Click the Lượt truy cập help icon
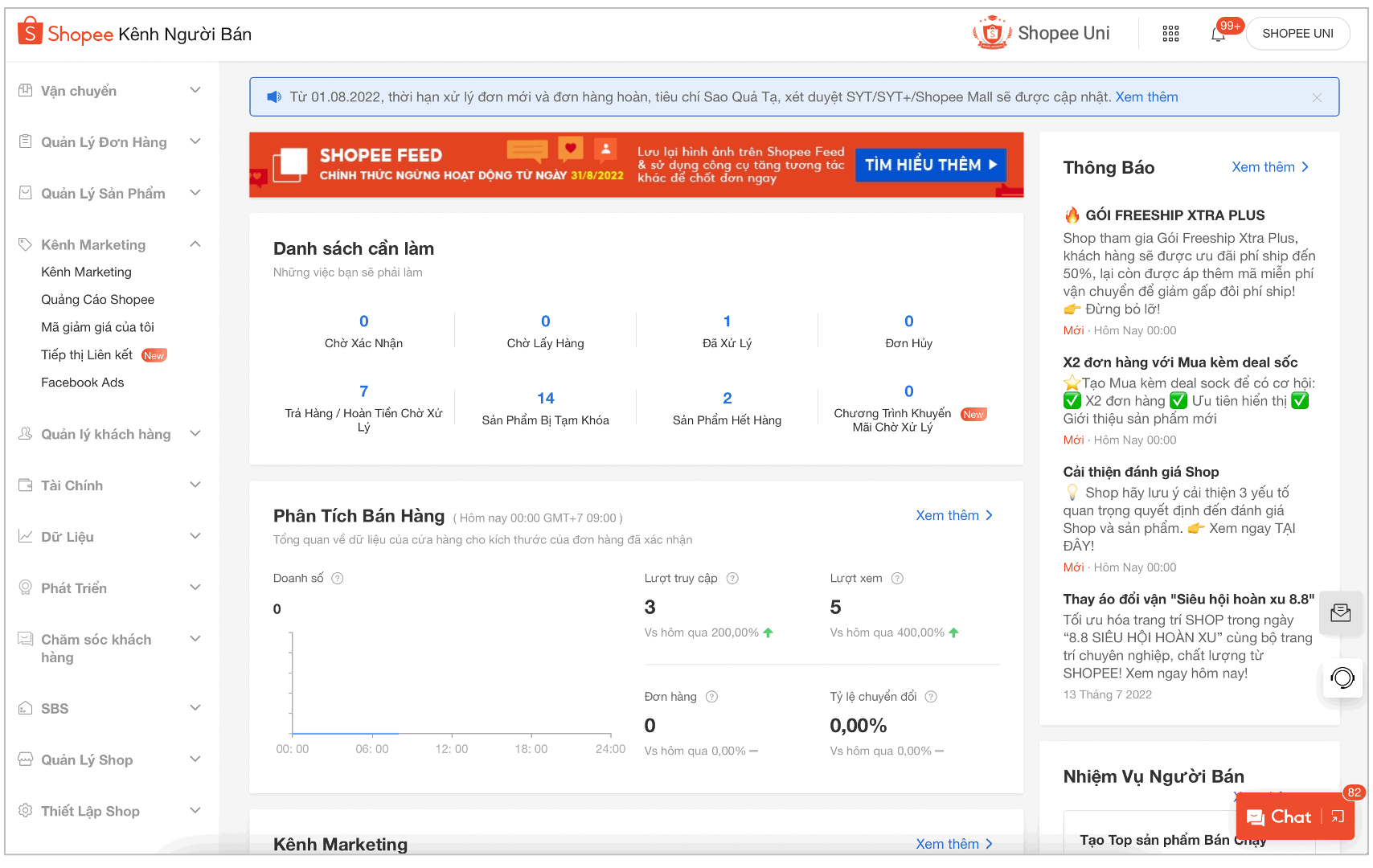The image size is (1373, 868). (x=732, y=579)
